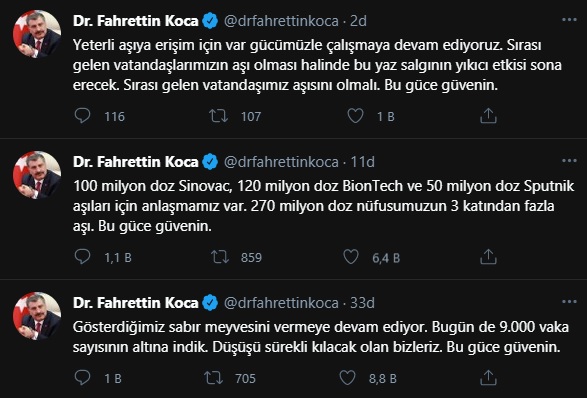587x398 pixels.
Task: Share the tweet posted 2d ago
Action: click(488, 116)
